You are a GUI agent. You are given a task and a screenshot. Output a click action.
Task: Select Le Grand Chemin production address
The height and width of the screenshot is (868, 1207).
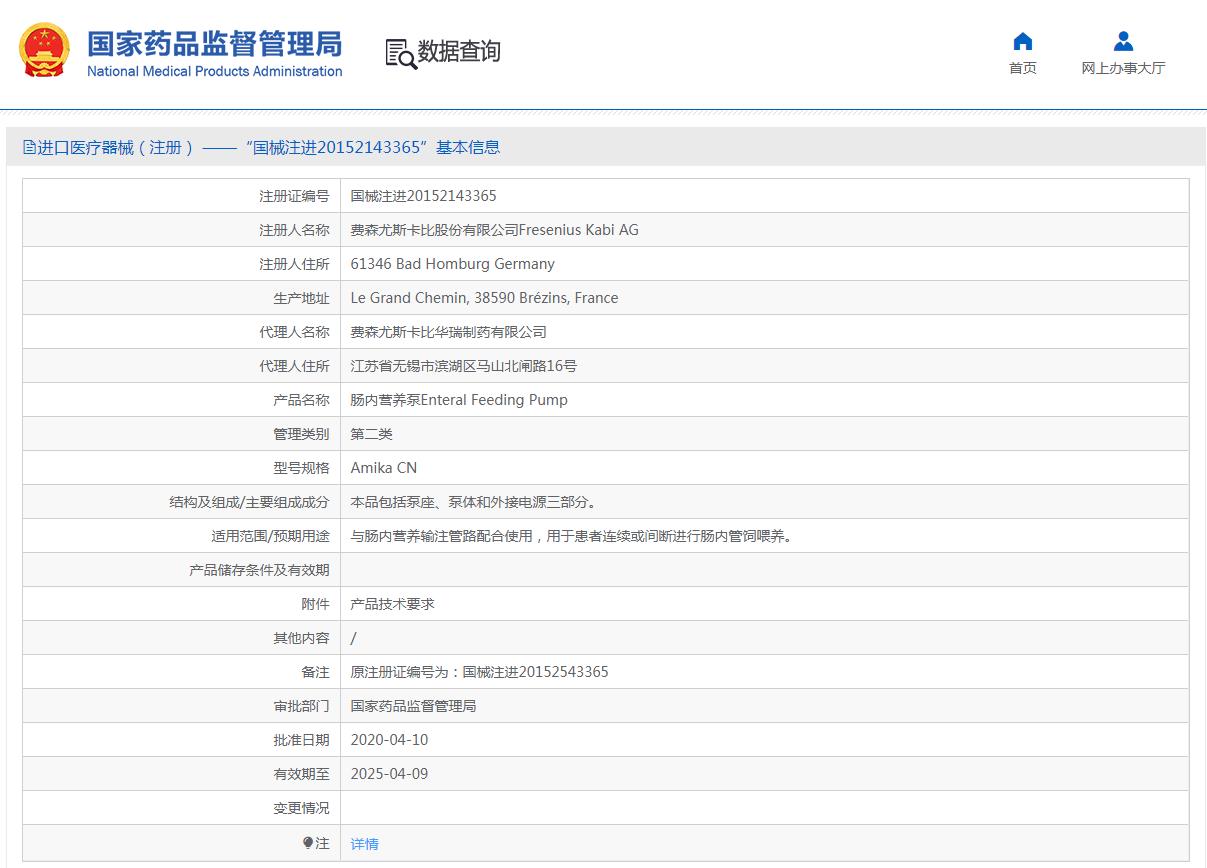(484, 298)
